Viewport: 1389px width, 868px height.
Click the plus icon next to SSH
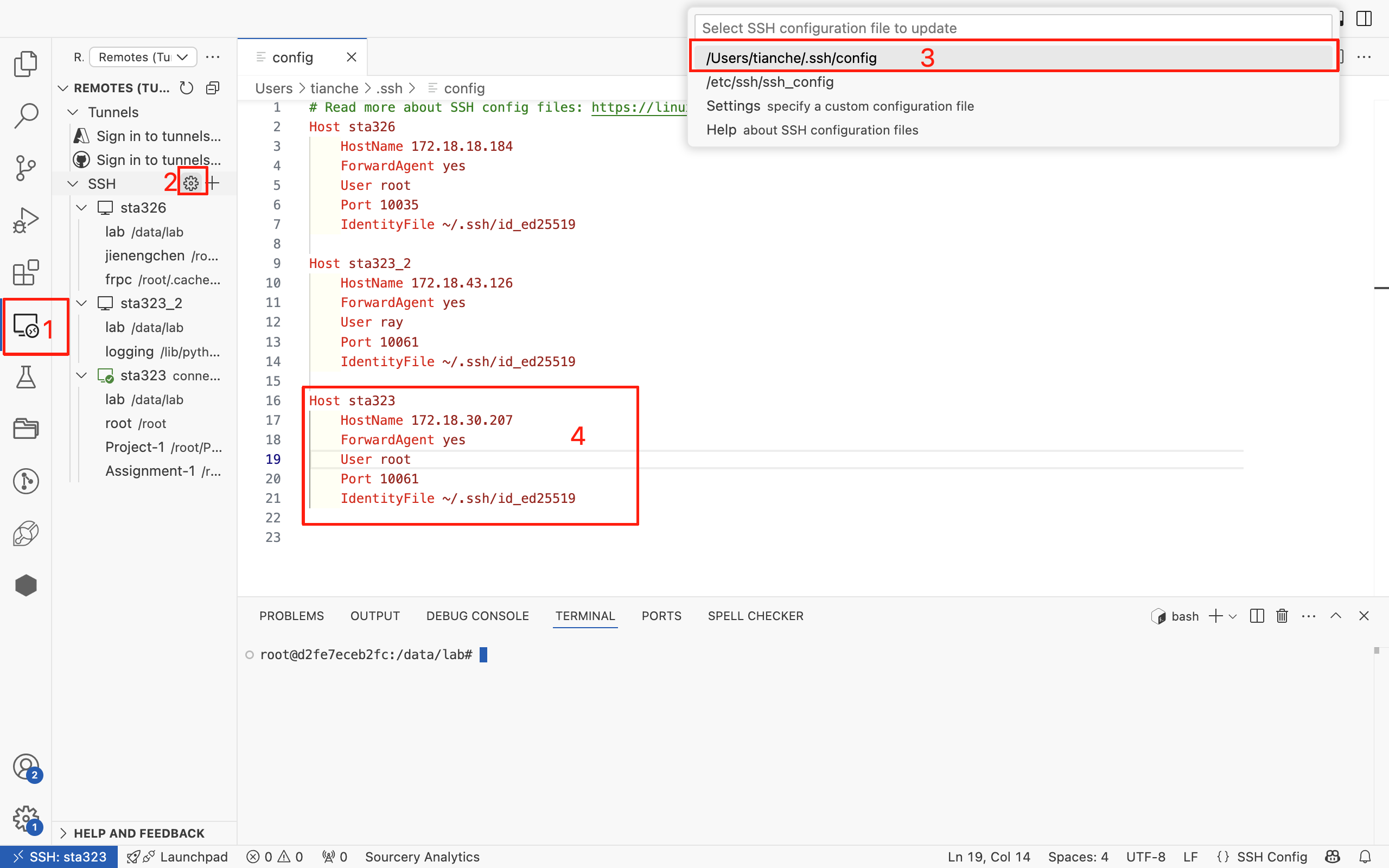point(213,184)
